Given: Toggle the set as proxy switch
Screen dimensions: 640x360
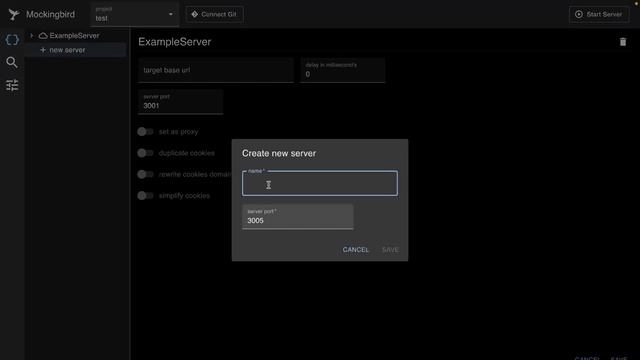Looking at the screenshot, I should click(x=145, y=131).
